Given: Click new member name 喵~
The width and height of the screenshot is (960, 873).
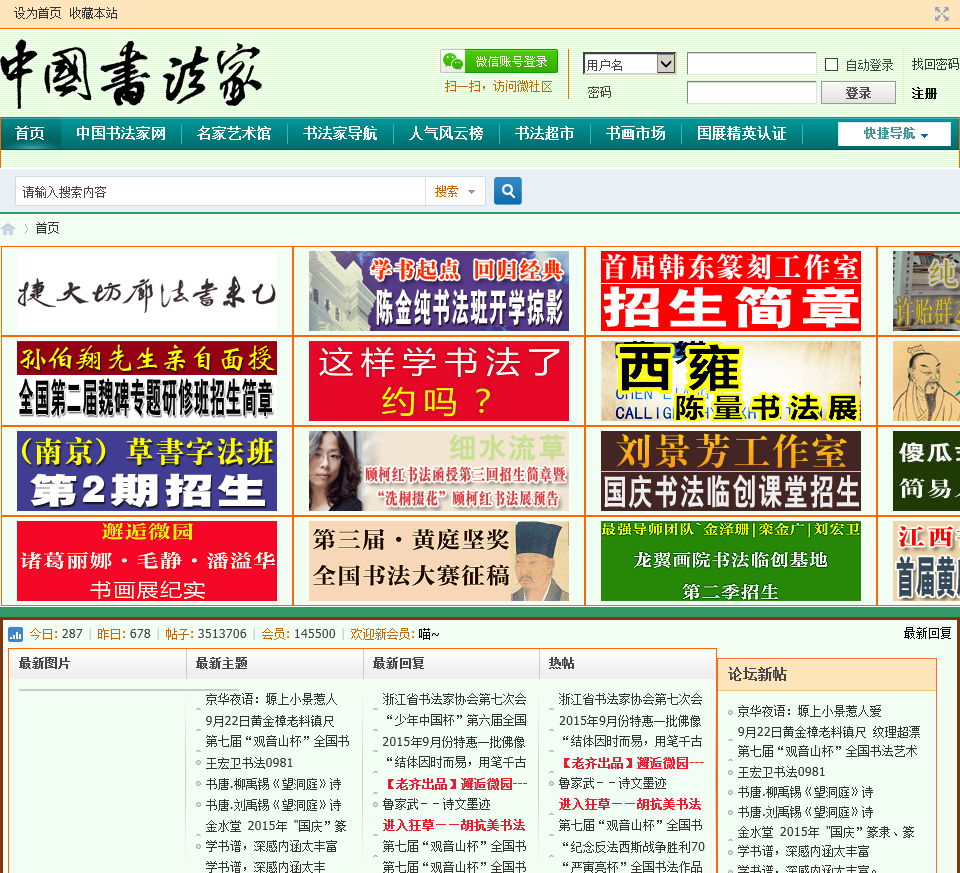Looking at the screenshot, I should pos(429,634).
